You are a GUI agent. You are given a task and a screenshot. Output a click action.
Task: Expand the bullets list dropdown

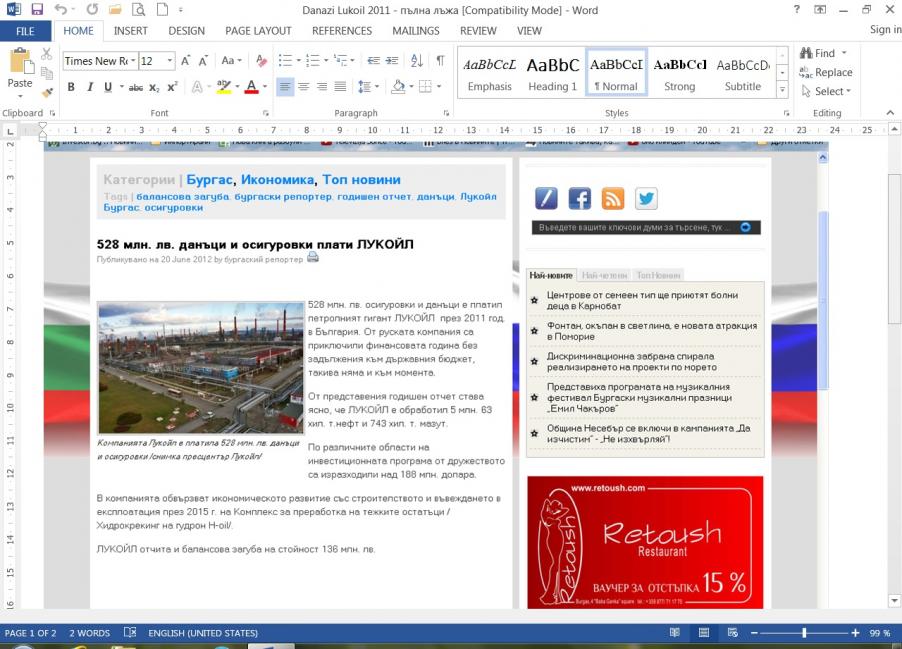click(x=299, y=60)
